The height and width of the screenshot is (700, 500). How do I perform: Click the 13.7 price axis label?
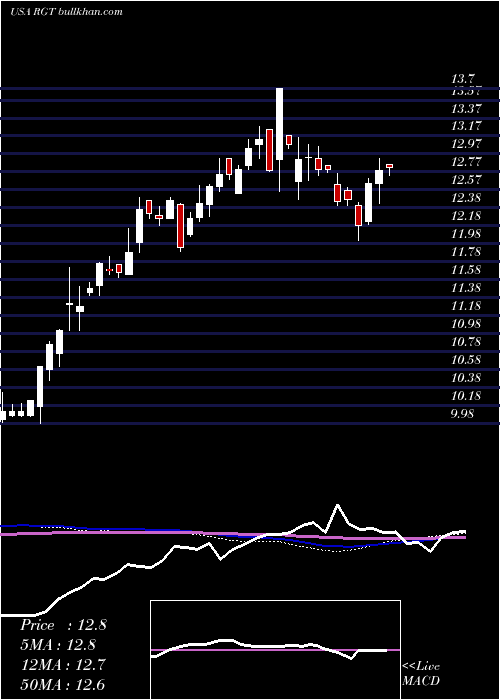tap(462, 79)
